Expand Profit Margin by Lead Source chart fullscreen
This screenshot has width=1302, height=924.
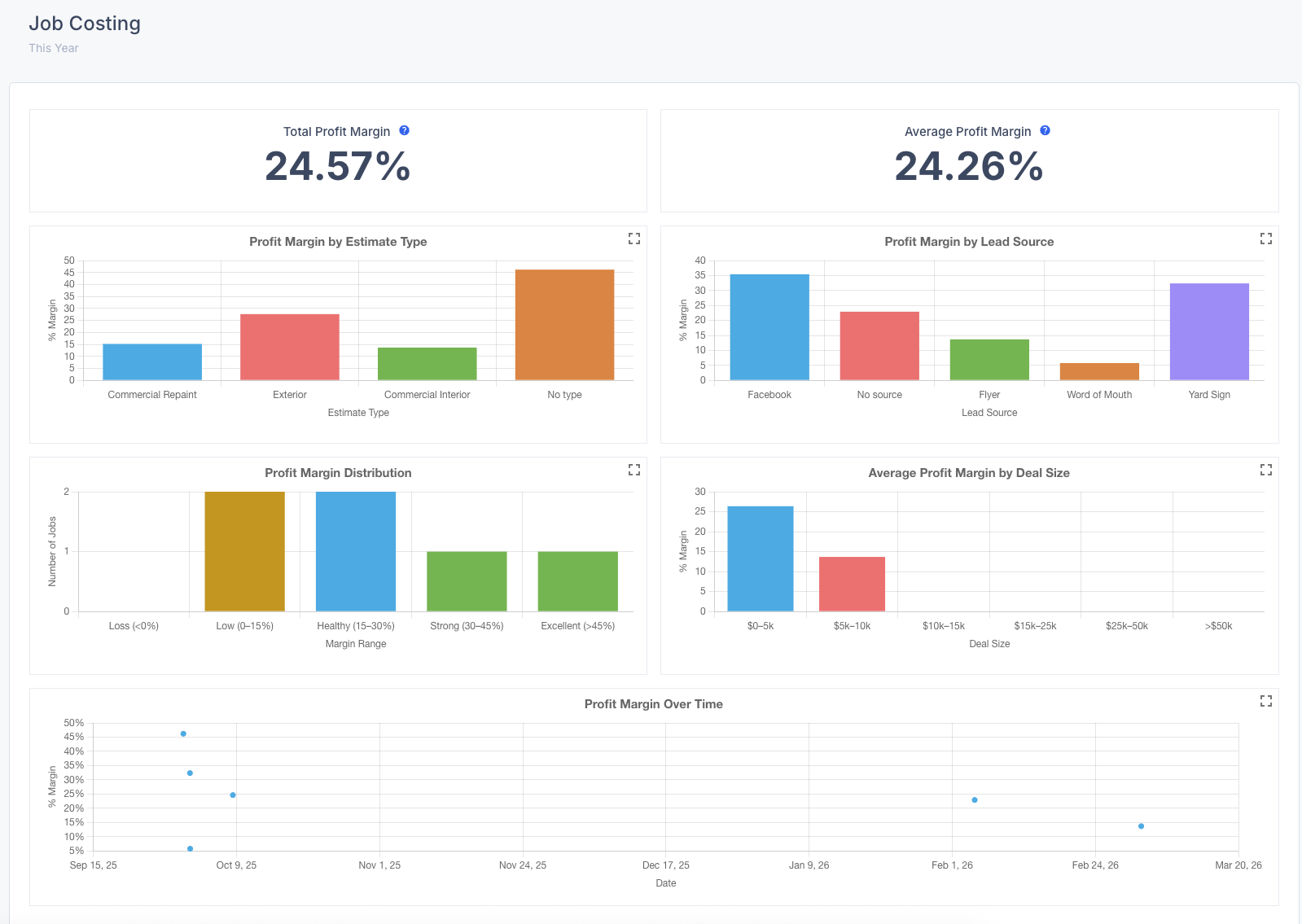coord(1266,239)
